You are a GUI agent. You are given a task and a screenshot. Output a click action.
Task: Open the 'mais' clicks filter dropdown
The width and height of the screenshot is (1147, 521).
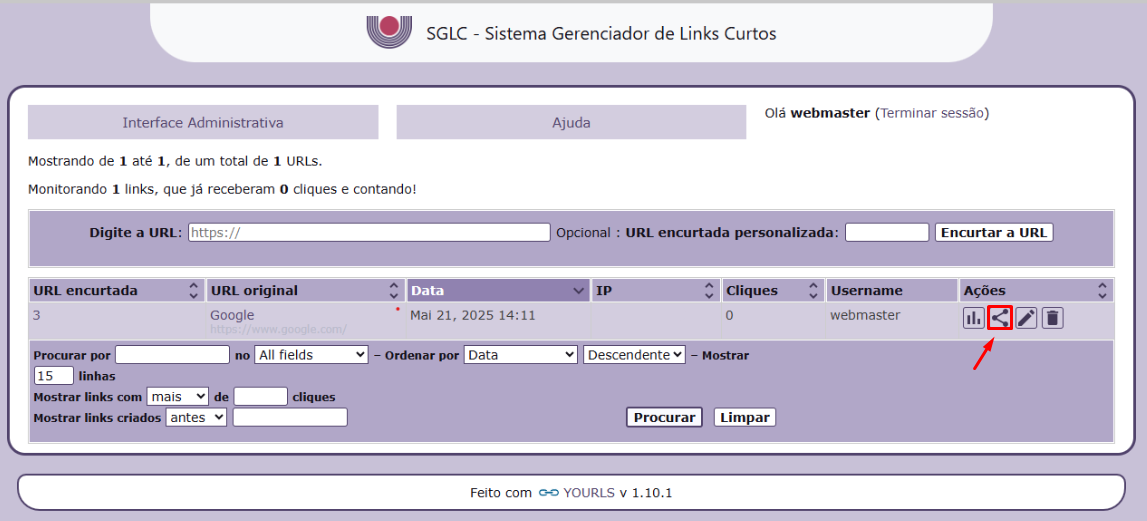click(177, 397)
